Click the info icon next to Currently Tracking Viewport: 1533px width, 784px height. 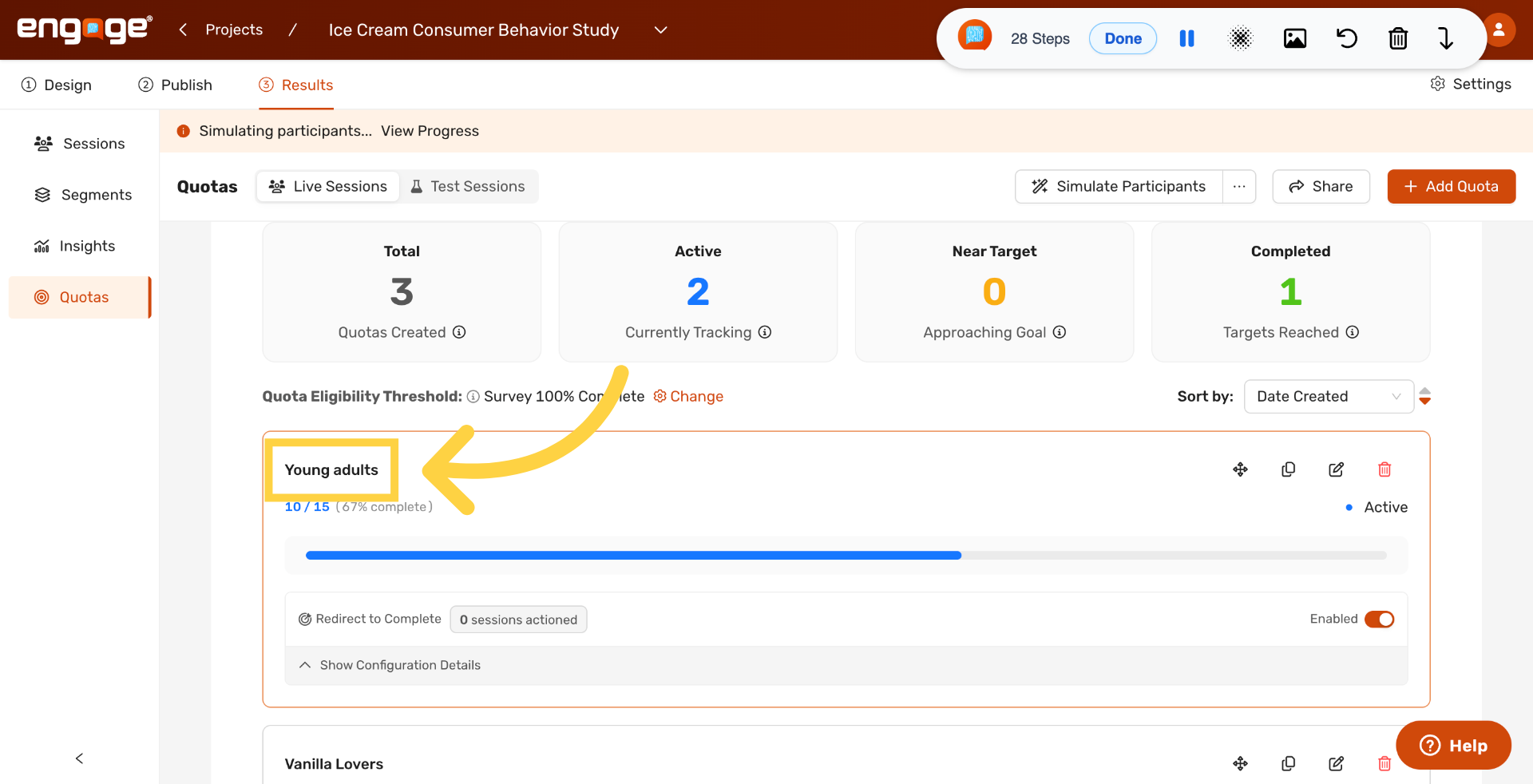click(765, 332)
